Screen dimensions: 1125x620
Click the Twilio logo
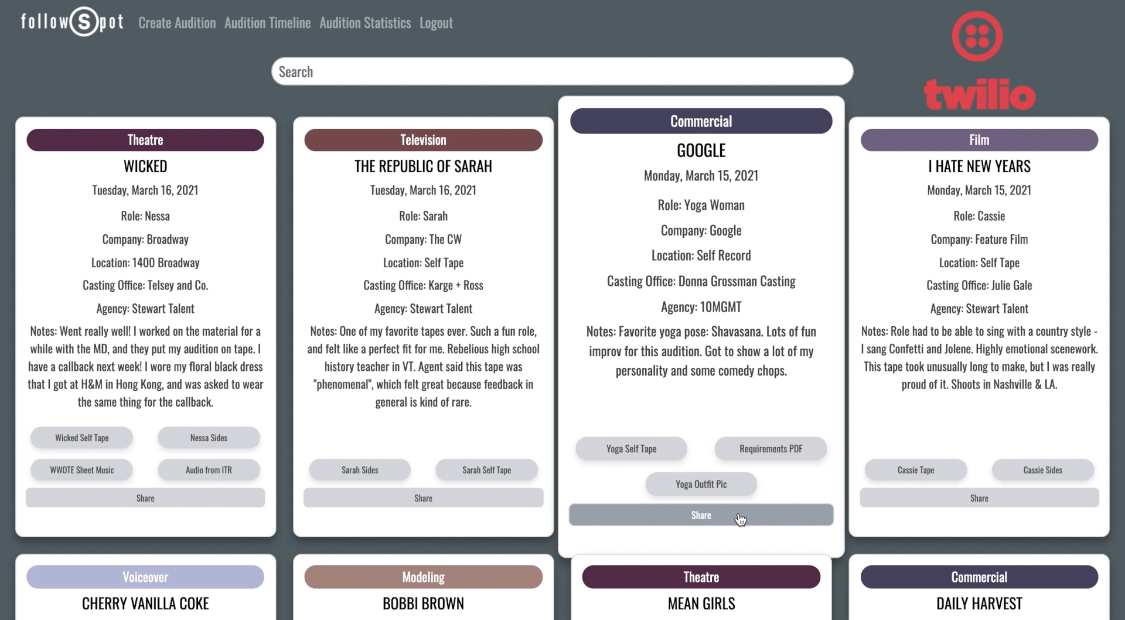pyautogui.click(x=979, y=62)
